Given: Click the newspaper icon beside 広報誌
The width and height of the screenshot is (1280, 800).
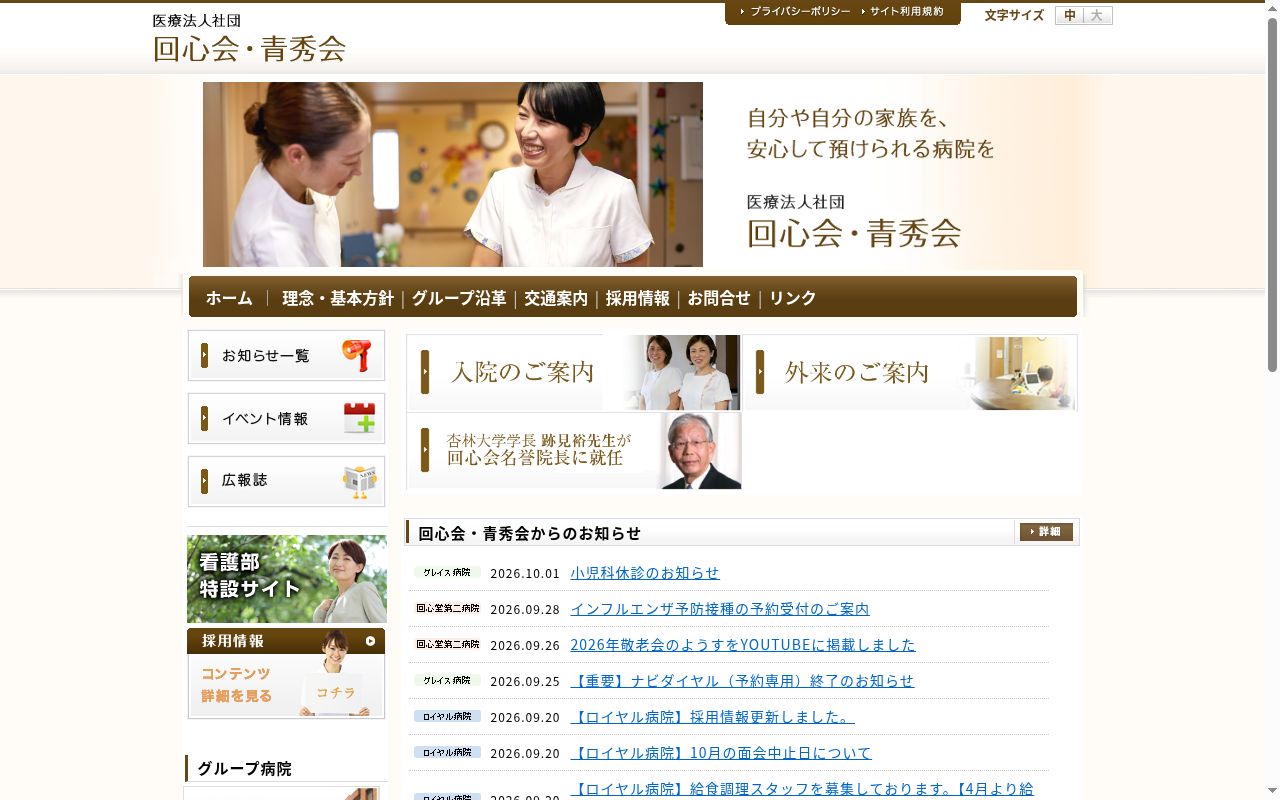Looking at the screenshot, I should (x=359, y=481).
